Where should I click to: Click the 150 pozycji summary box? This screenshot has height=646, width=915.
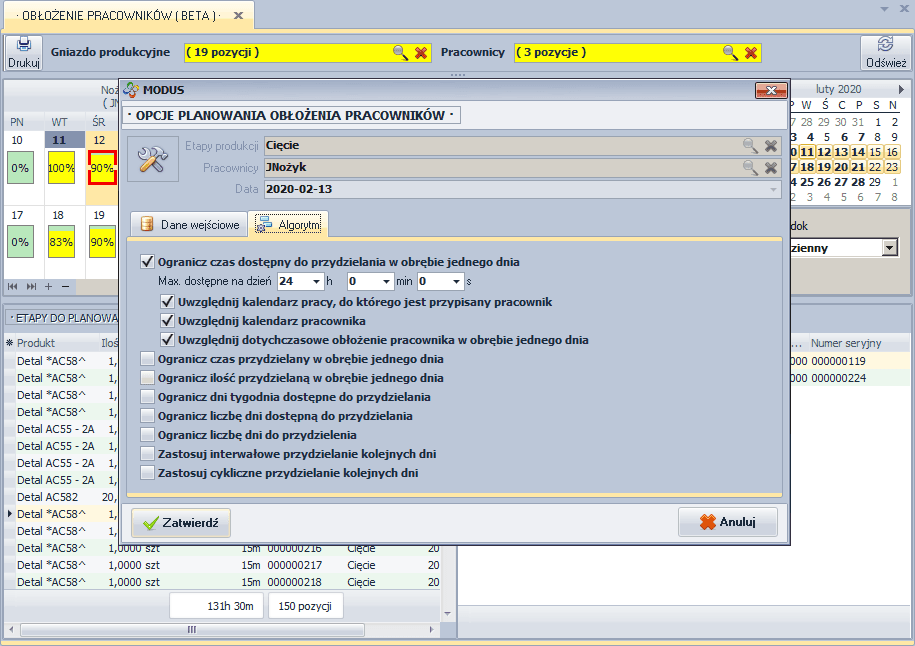click(305, 606)
